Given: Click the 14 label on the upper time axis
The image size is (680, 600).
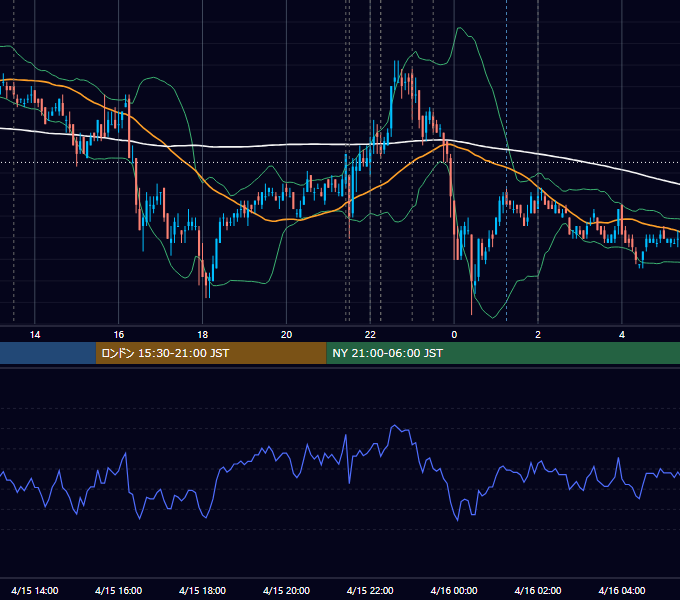Looking at the screenshot, I should click(x=35, y=335).
